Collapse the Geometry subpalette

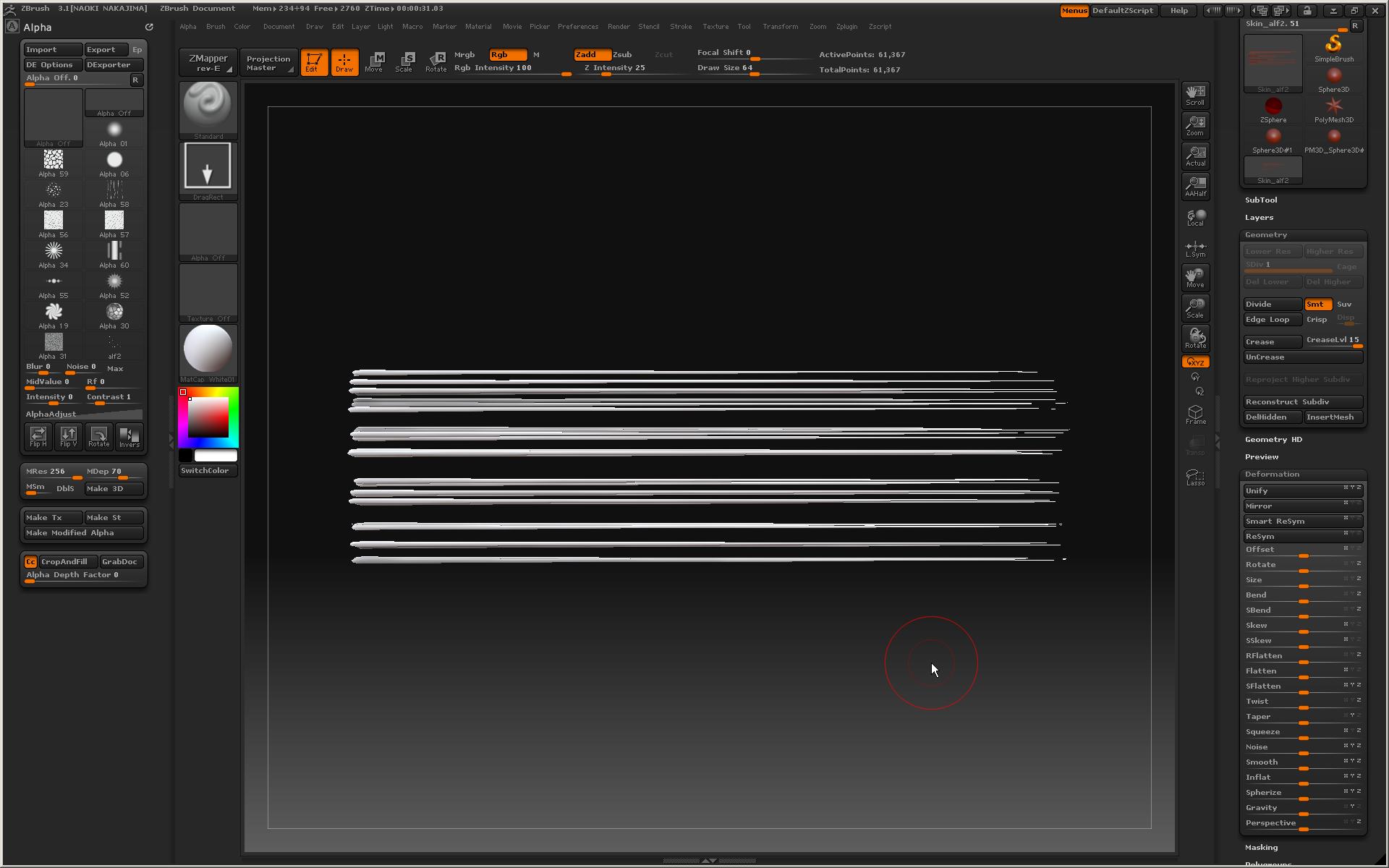(1266, 235)
